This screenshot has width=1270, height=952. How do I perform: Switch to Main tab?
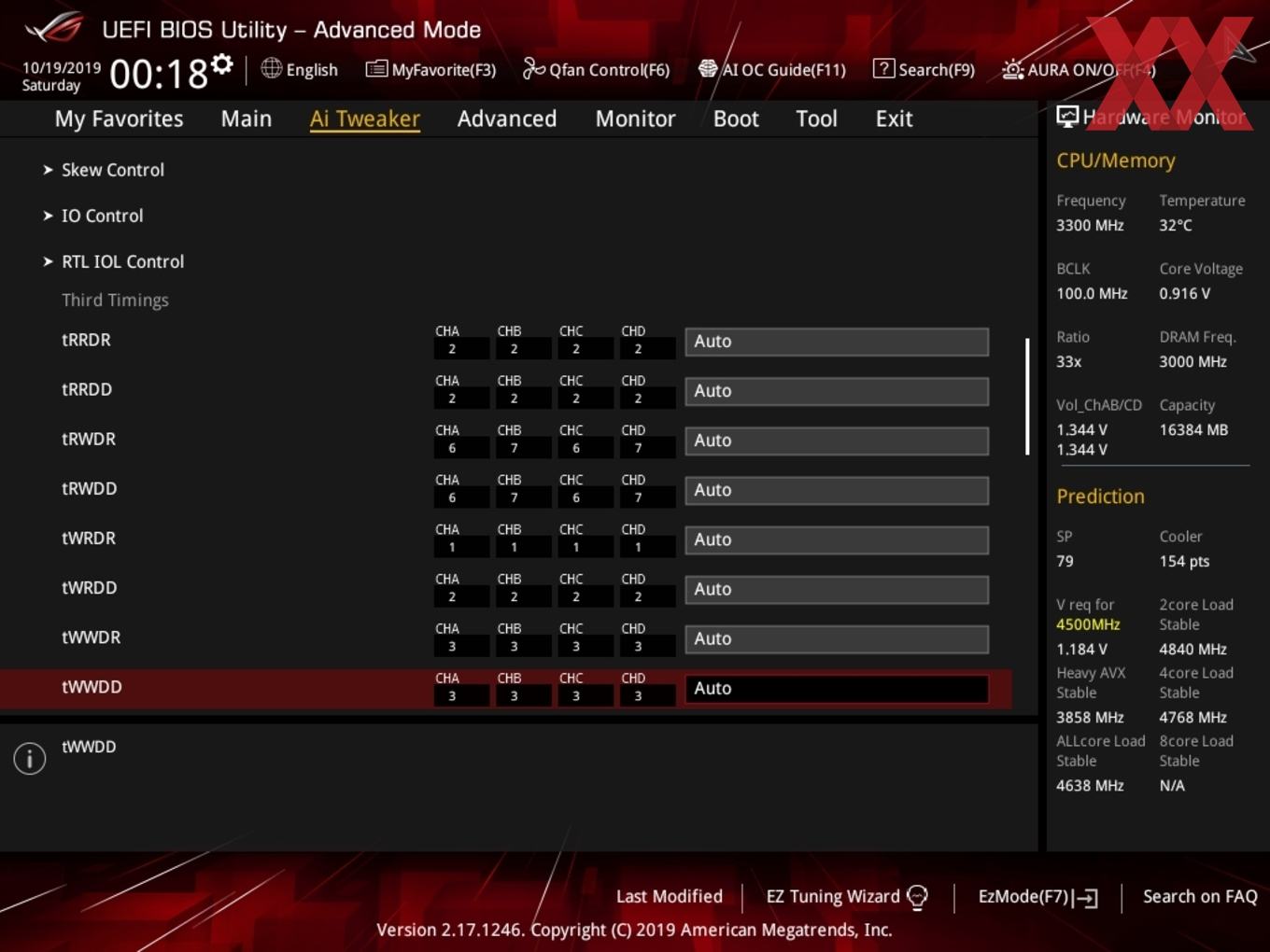pos(247,119)
